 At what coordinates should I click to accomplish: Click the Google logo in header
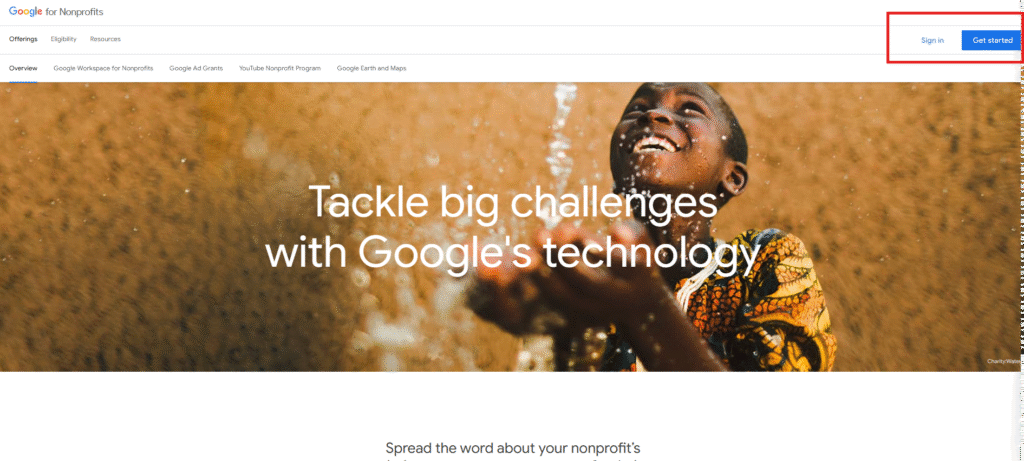[25, 12]
